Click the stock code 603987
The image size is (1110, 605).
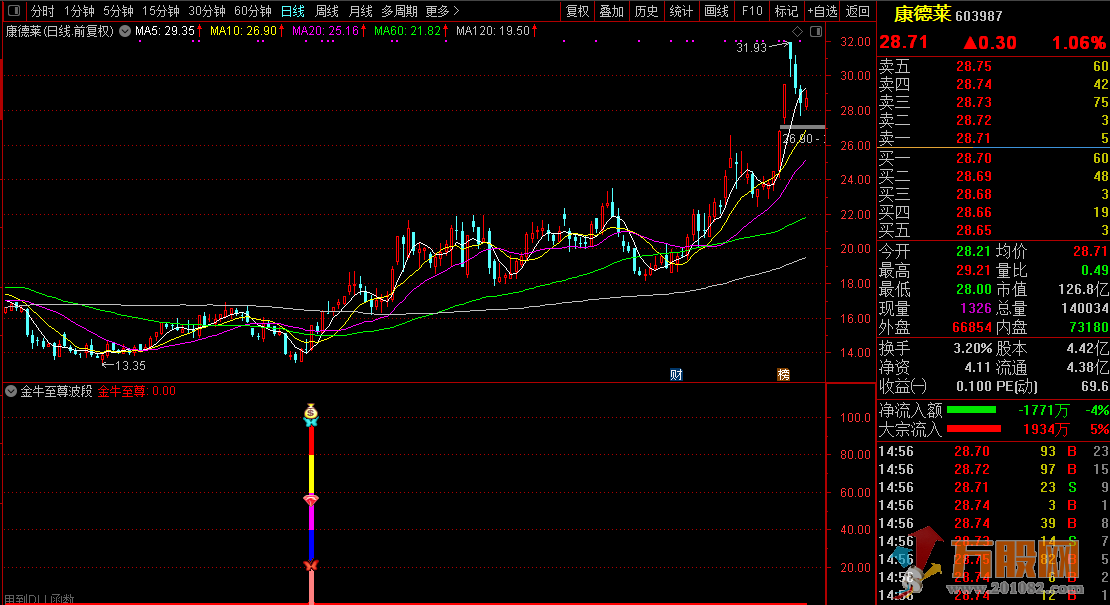click(979, 16)
